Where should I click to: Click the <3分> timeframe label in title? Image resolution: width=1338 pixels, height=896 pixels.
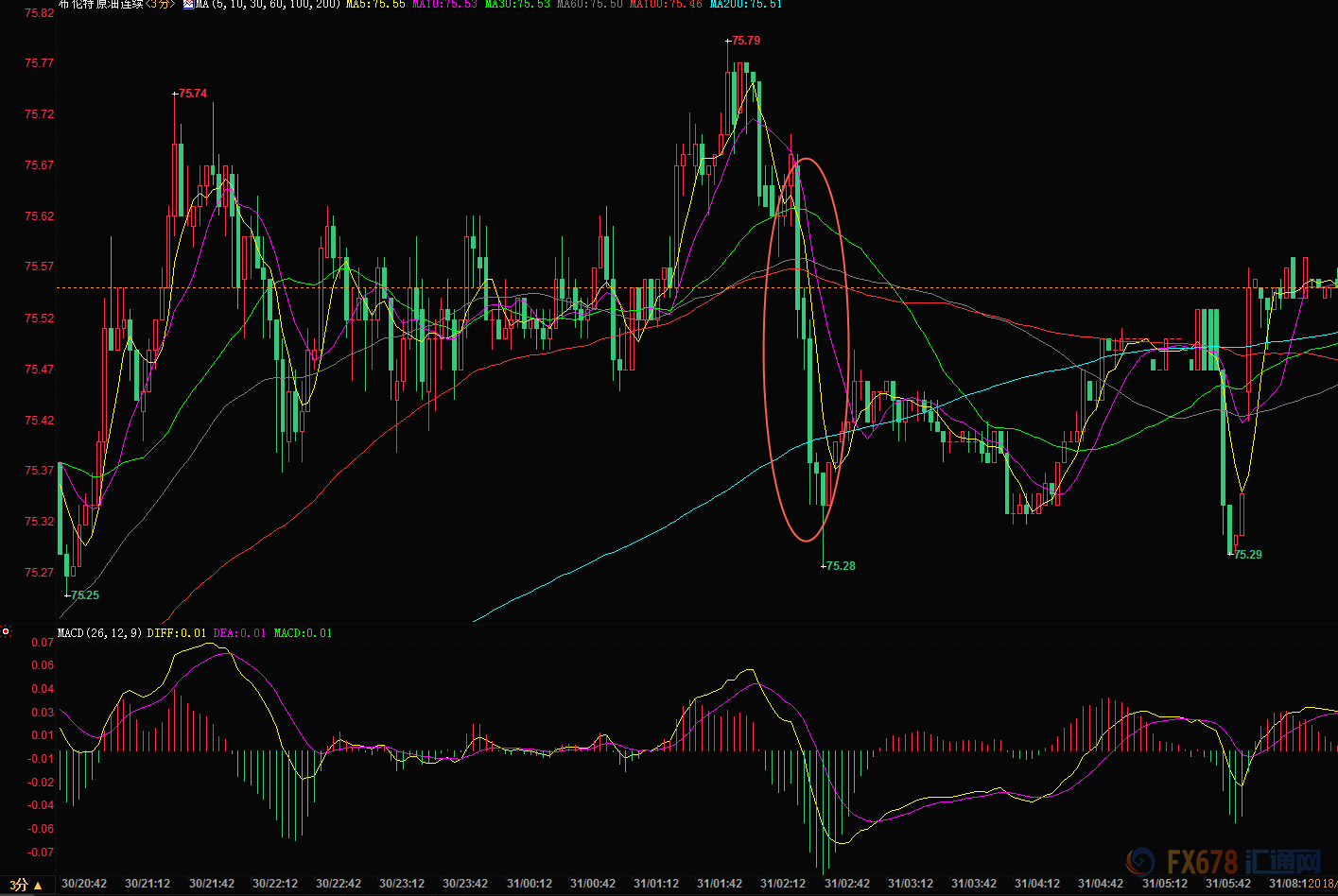pyautogui.click(x=160, y=5)
